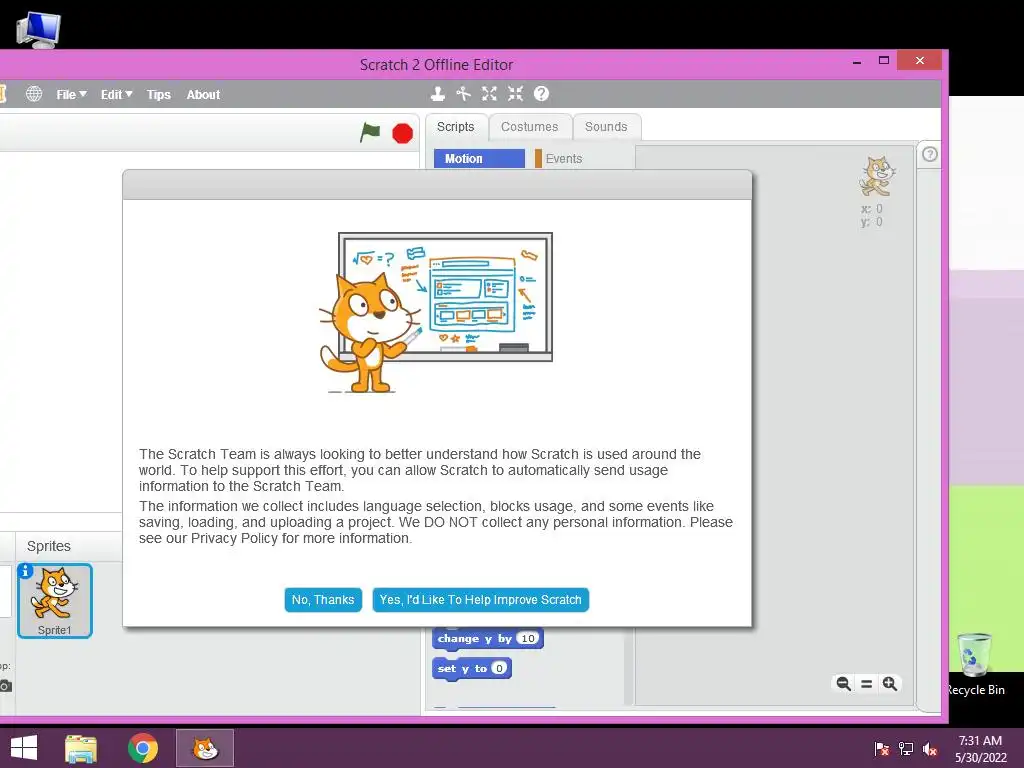Click the Action Center flag icon
The width and height of the screenshot is (1024, 768).
882,749
